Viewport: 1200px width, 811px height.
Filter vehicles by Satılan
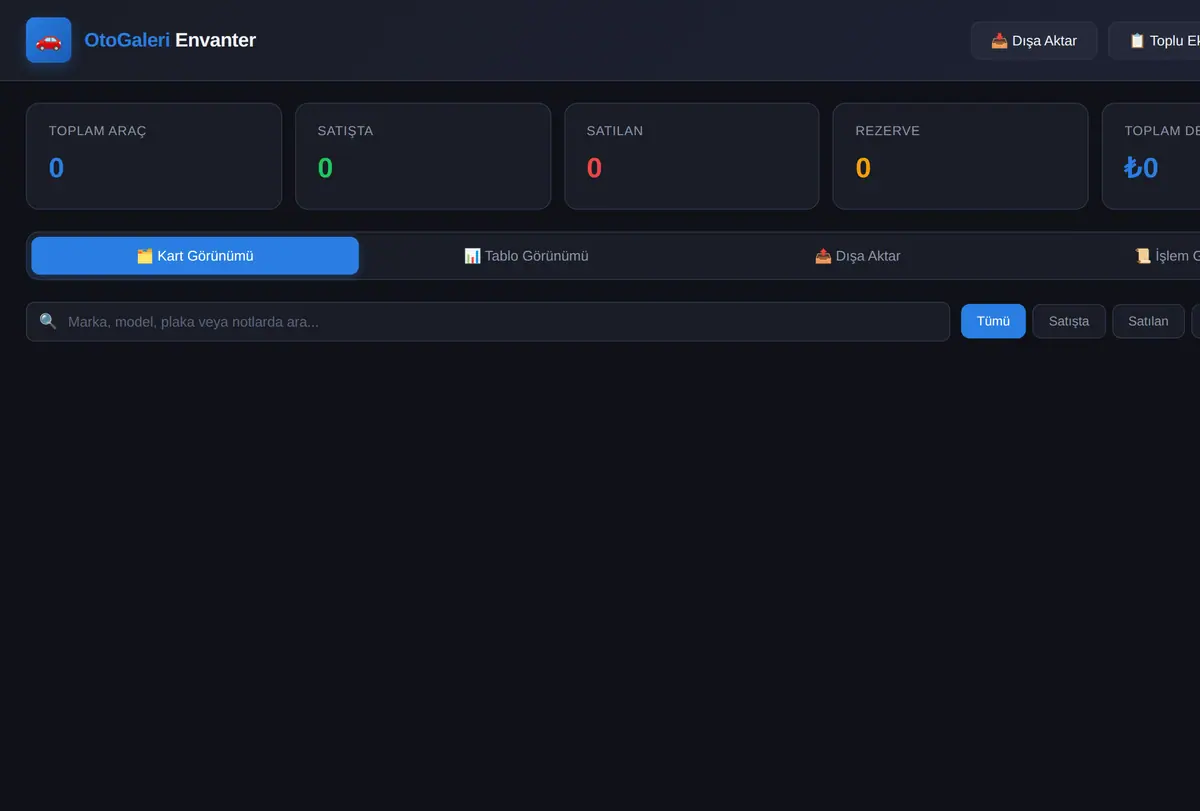1148,321
